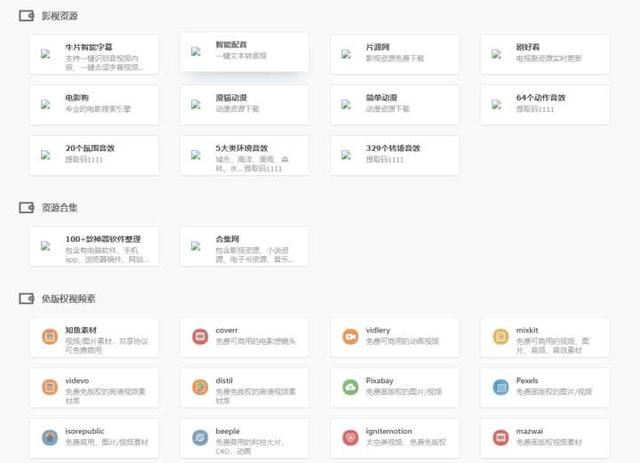640x463 pixels.
Task: Visit the vidlery title link
Action: 378,330
